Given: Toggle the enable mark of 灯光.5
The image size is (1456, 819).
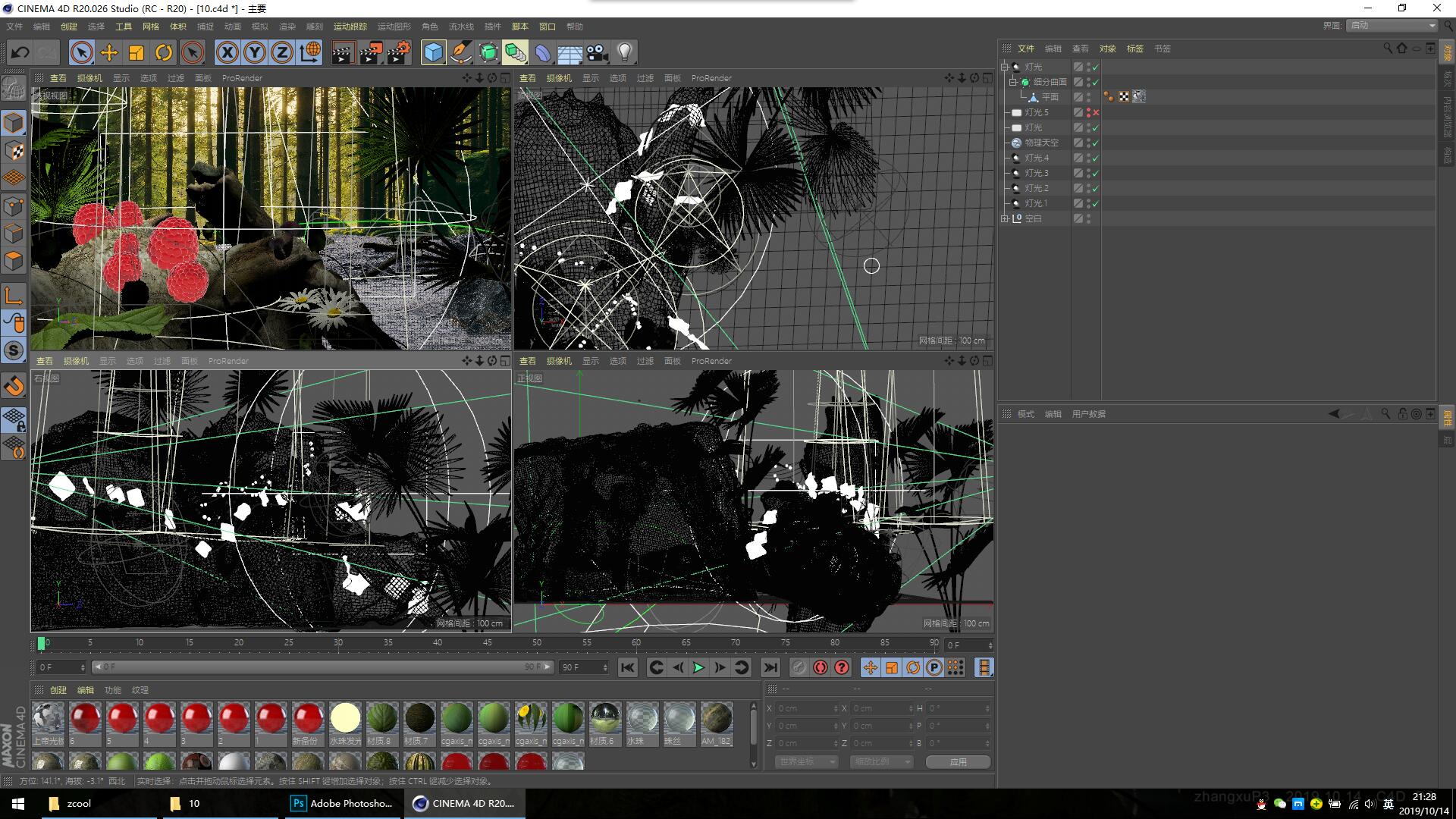Looking at the screenshot, I should [1096, 112].
